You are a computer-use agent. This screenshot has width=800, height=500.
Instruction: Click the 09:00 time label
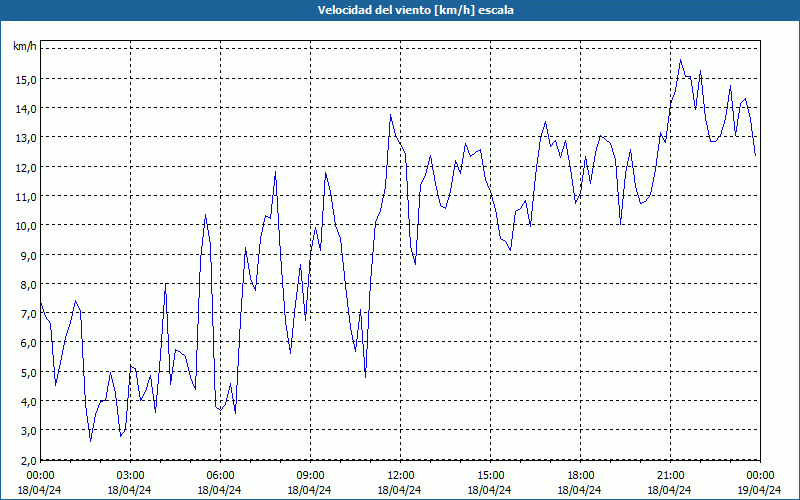click(x=310, y=476)
